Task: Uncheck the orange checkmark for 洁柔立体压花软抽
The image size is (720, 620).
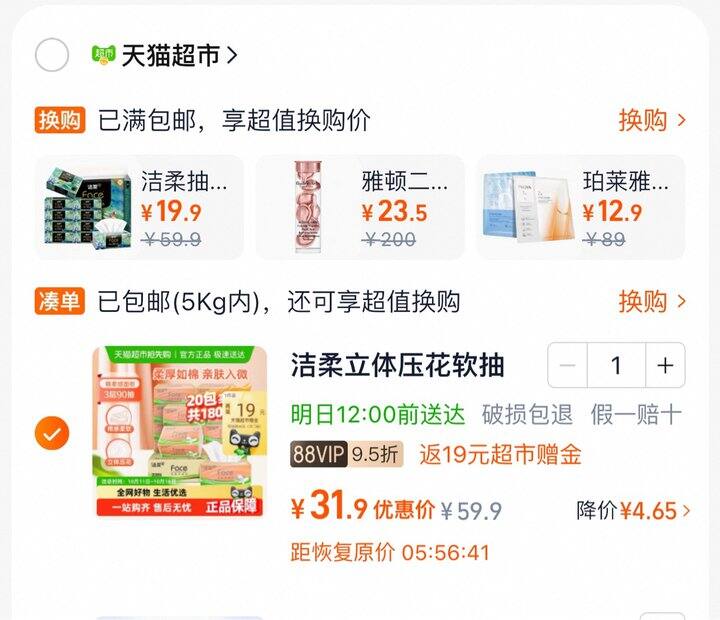Action: (x=52, y=433)
